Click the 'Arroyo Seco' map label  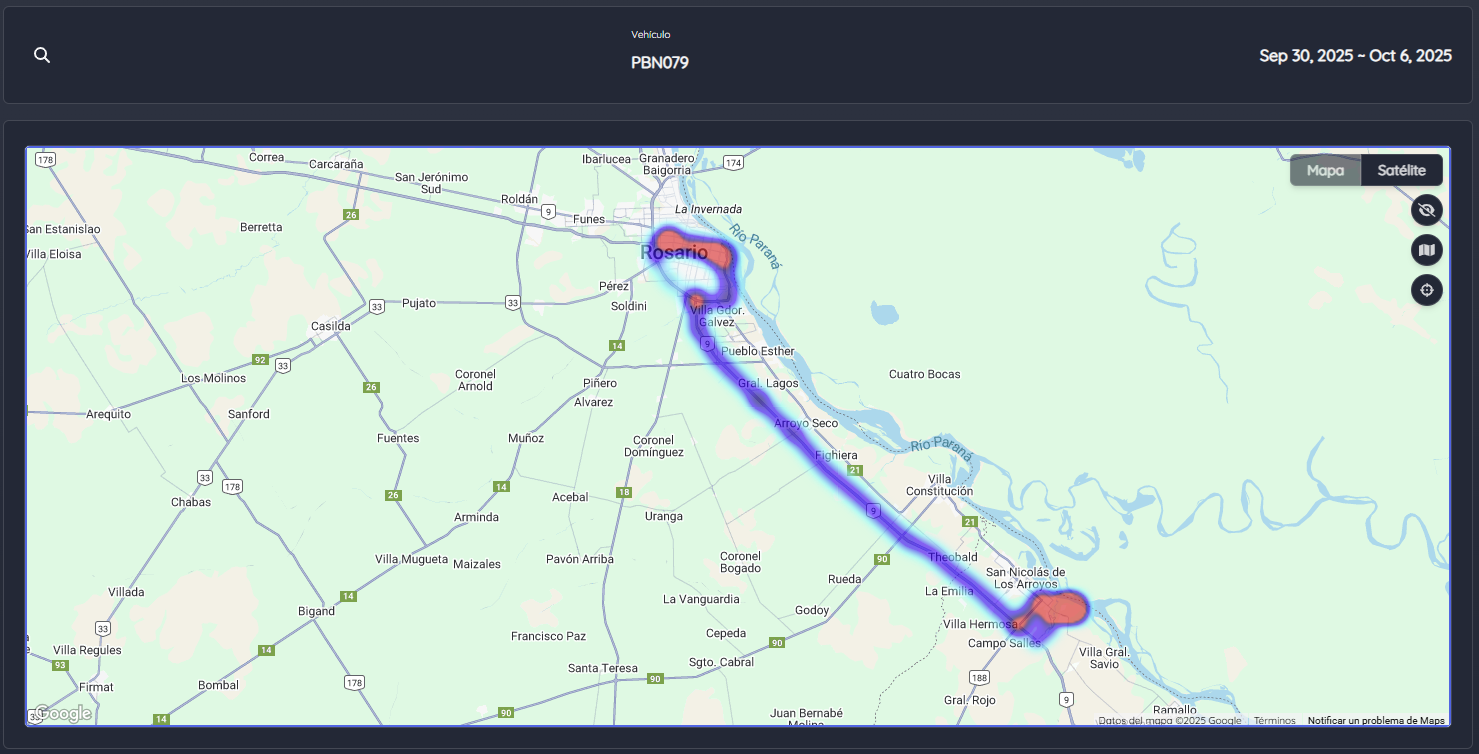click(806, 424)
